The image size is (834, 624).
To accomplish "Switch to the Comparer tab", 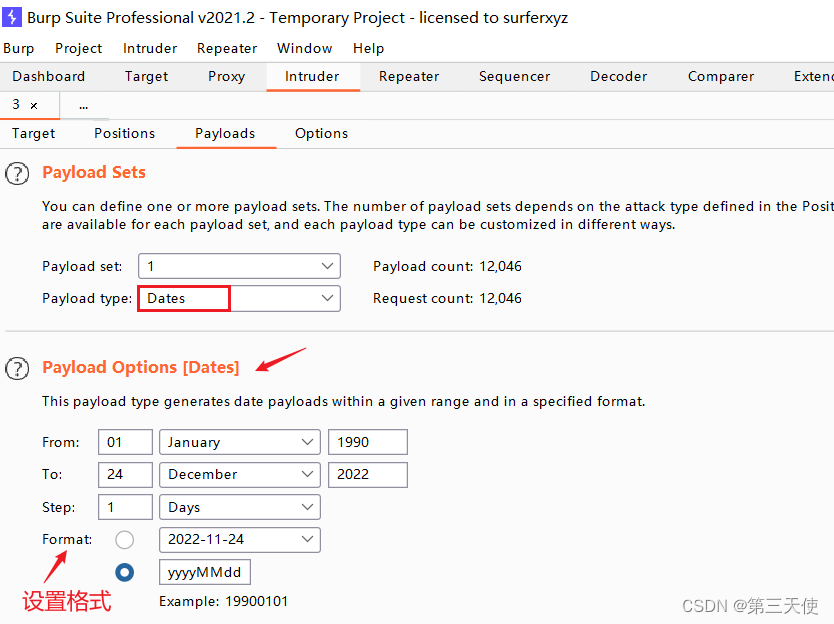I will click(x=721, y=77).
